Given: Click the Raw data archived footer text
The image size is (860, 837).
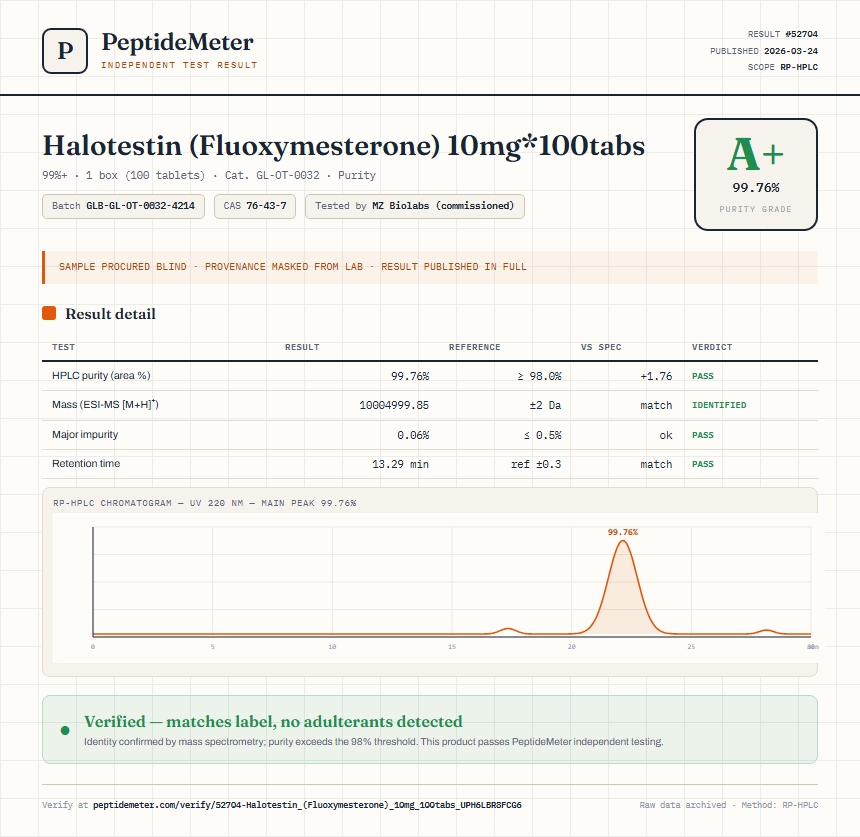Looking at the screenshot, I should point(682,805).
